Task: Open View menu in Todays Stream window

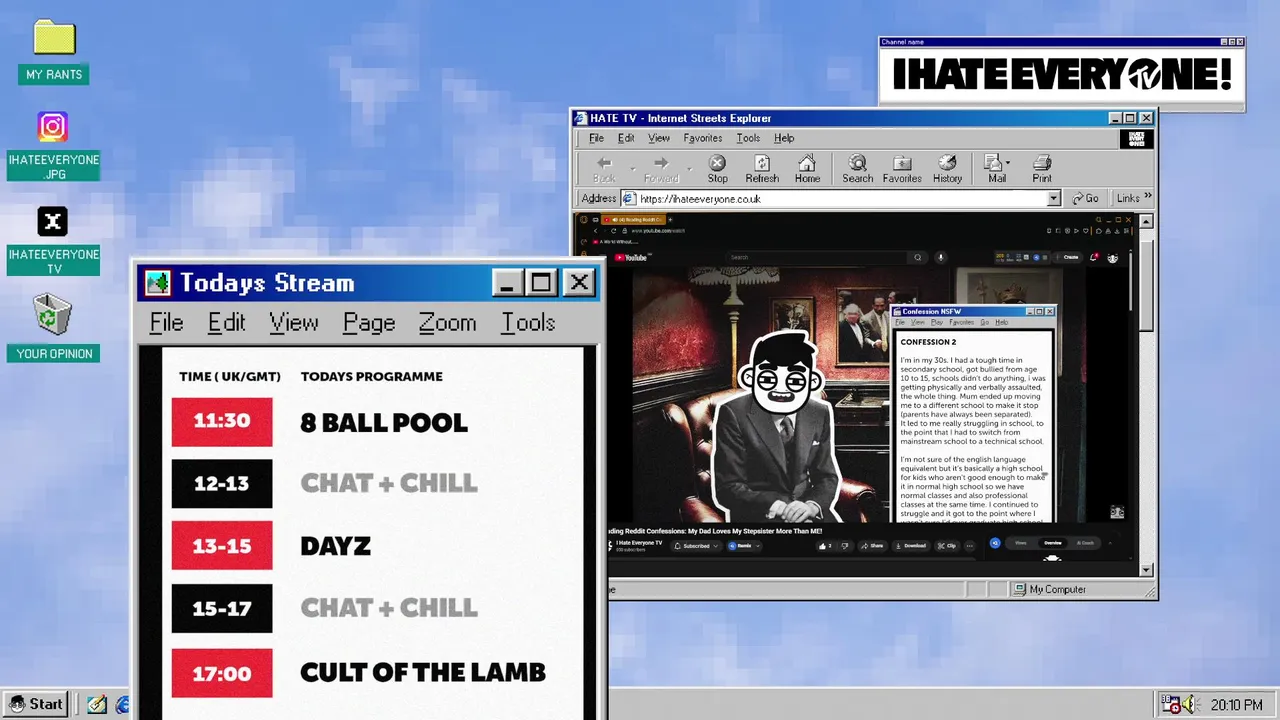Action: coord(293,323)
